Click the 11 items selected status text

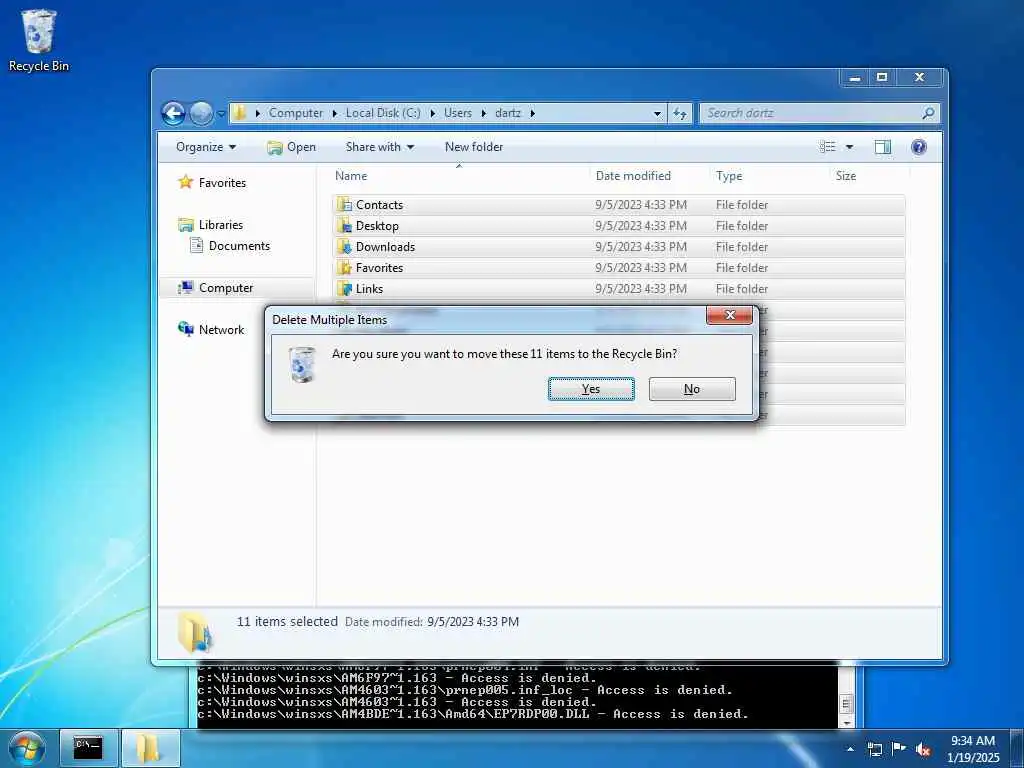pos(287,622)
